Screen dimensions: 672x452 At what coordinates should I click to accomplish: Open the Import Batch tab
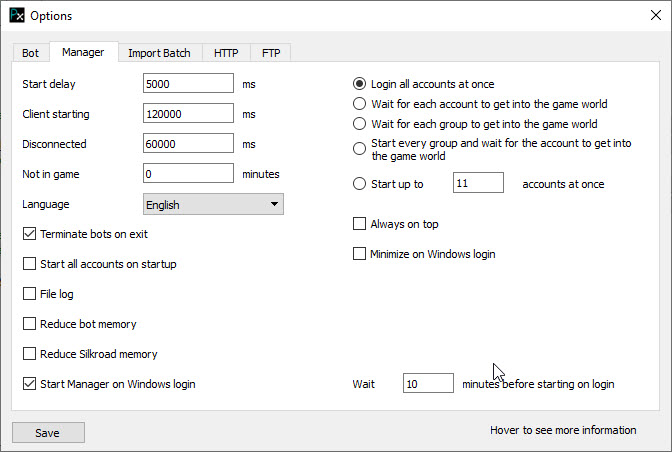159,53
